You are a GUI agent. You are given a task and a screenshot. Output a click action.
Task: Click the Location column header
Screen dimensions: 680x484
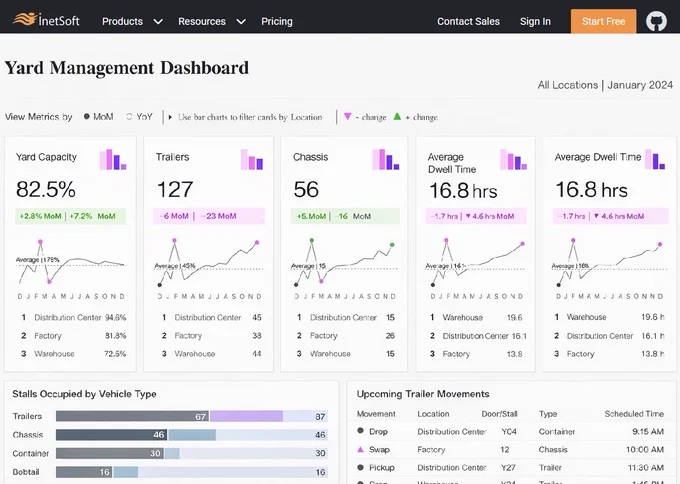pos(433,414)
